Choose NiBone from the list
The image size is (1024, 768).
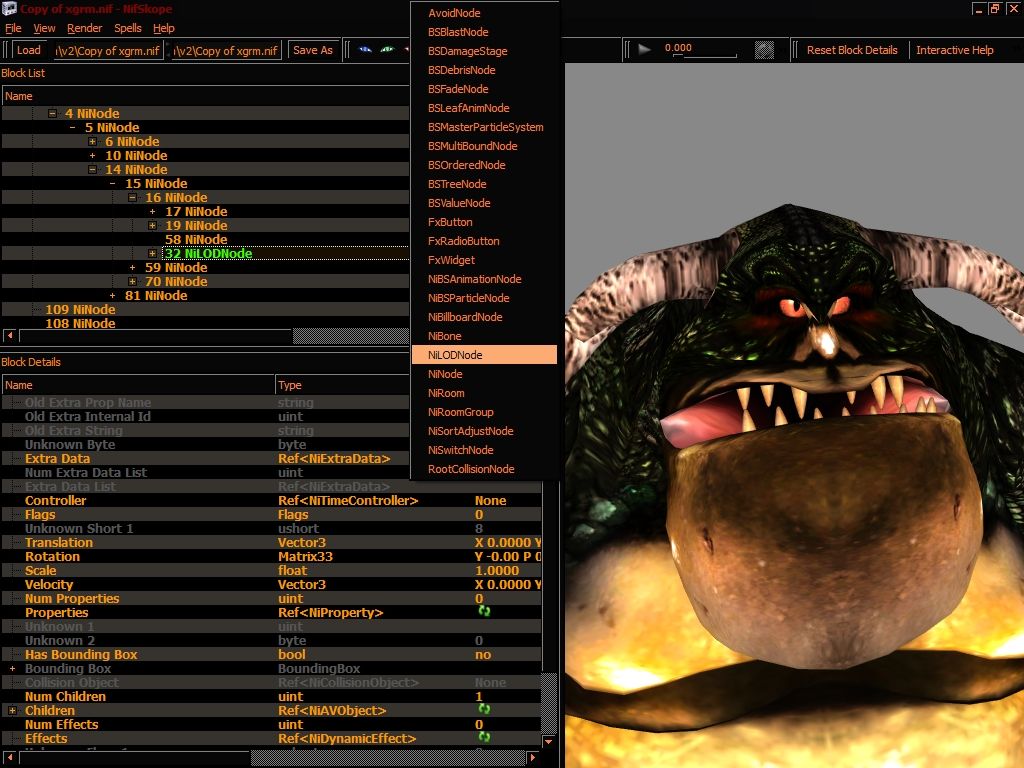coord(484,336)
